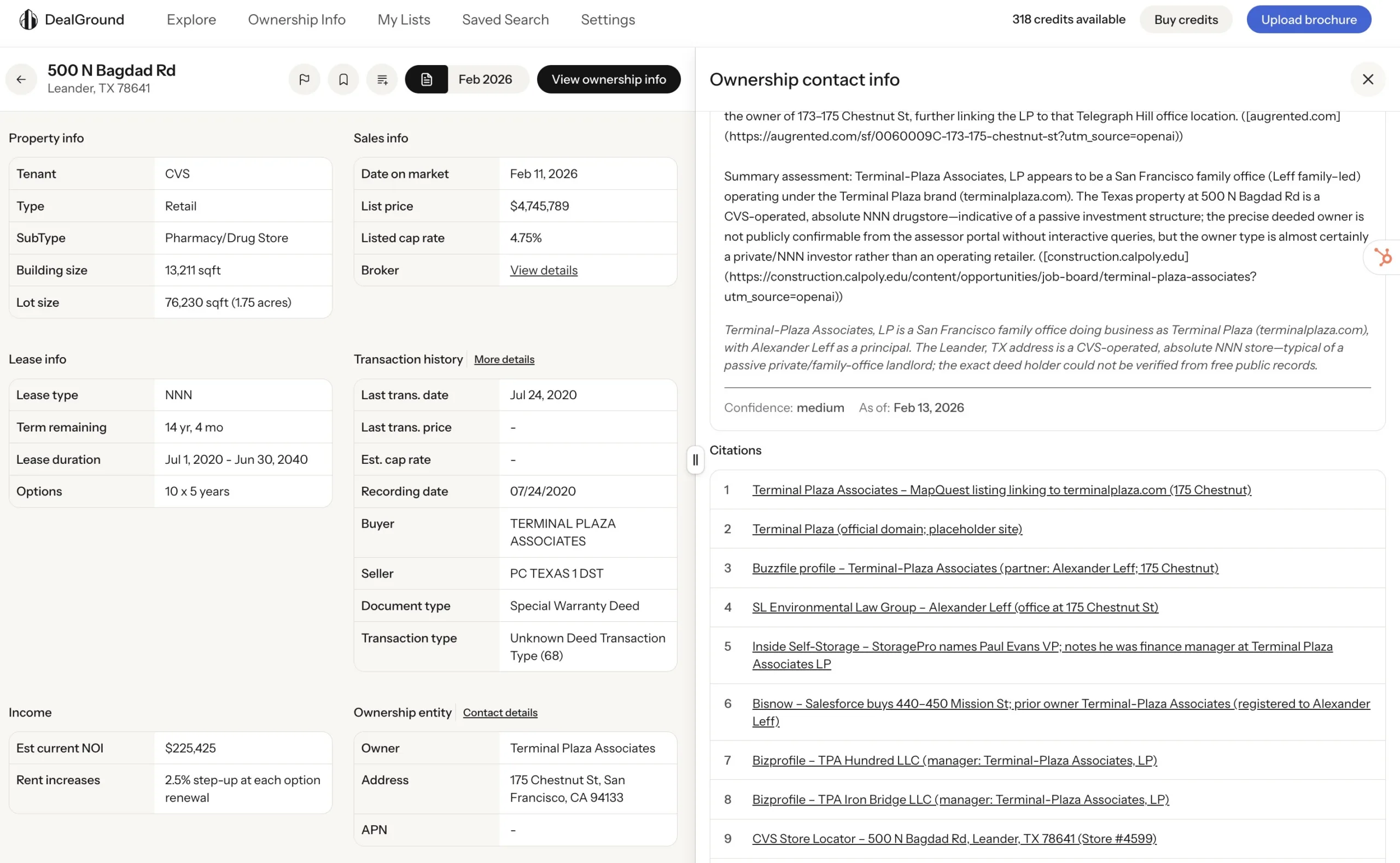
Task: Add the property to a list
Action: [382, 79]
